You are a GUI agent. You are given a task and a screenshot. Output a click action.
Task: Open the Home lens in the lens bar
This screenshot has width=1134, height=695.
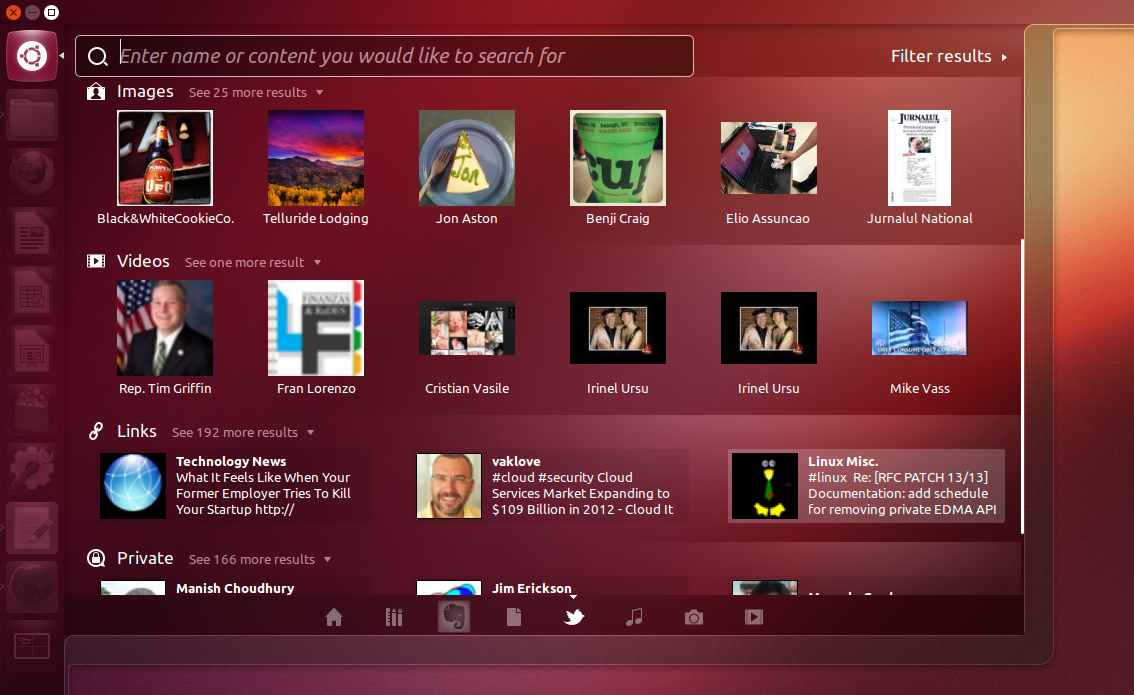(x=333, y=617)
